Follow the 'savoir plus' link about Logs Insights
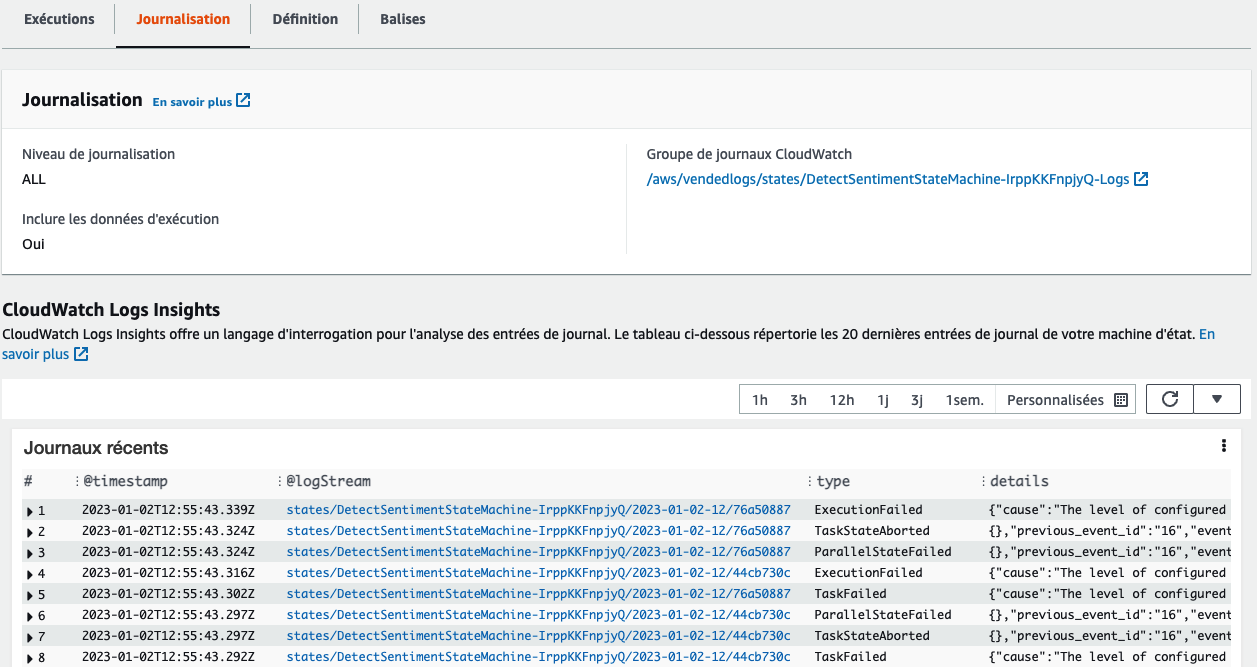This screenshot has width=1257, height=667. coord(45,354)
